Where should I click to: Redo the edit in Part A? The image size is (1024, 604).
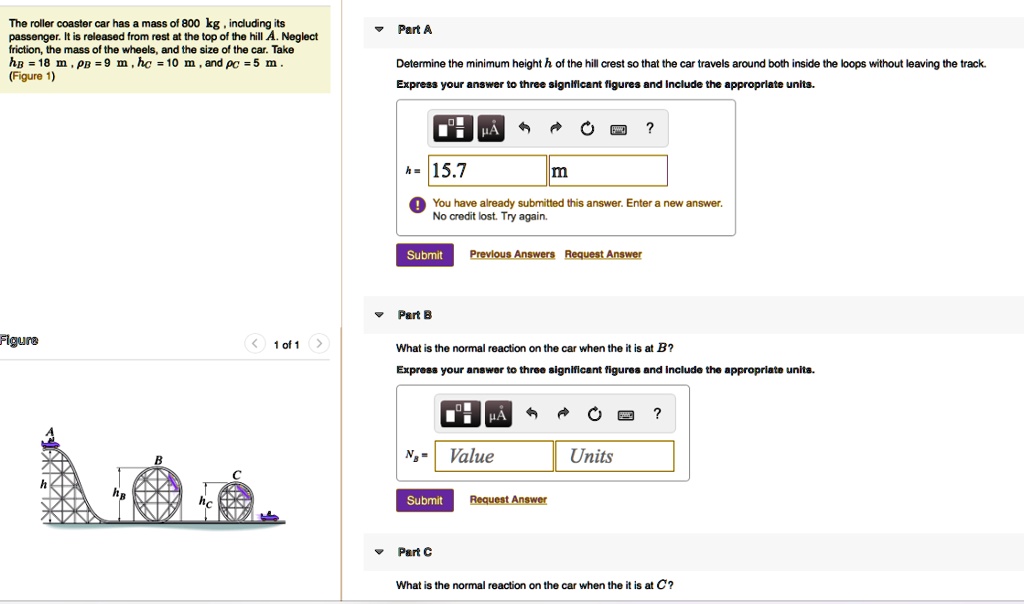pyautogui.click(x=555, y=128)
